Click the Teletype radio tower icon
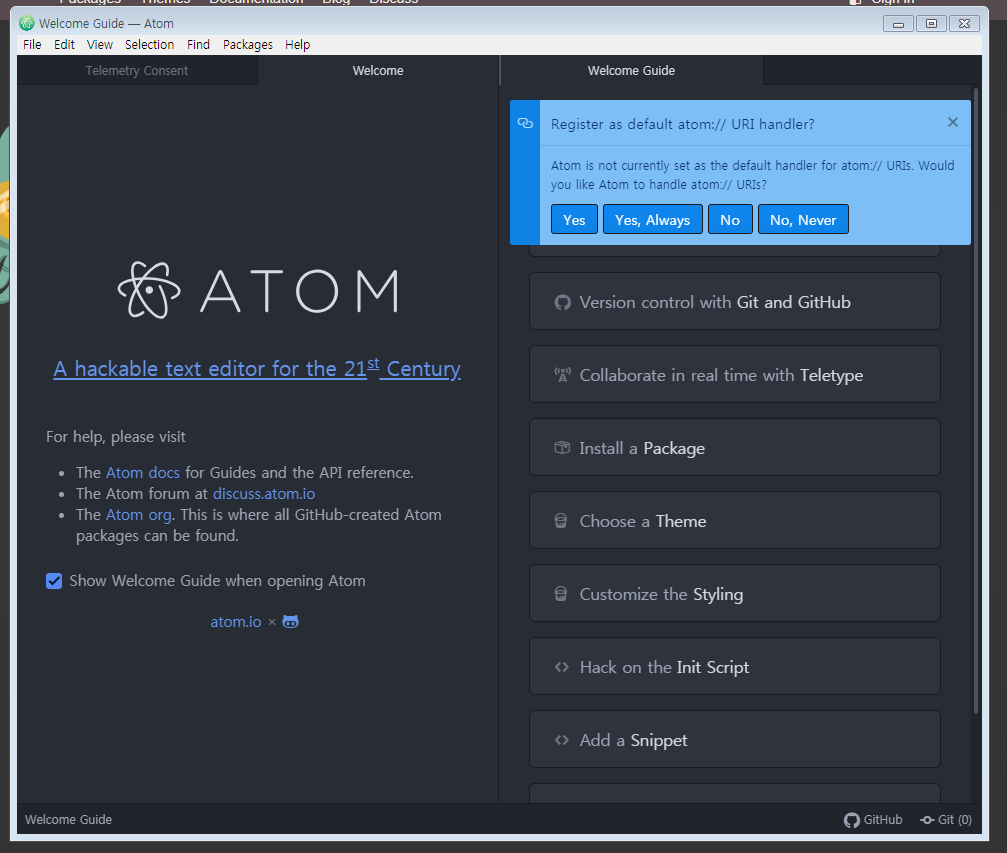 [563, 375]
